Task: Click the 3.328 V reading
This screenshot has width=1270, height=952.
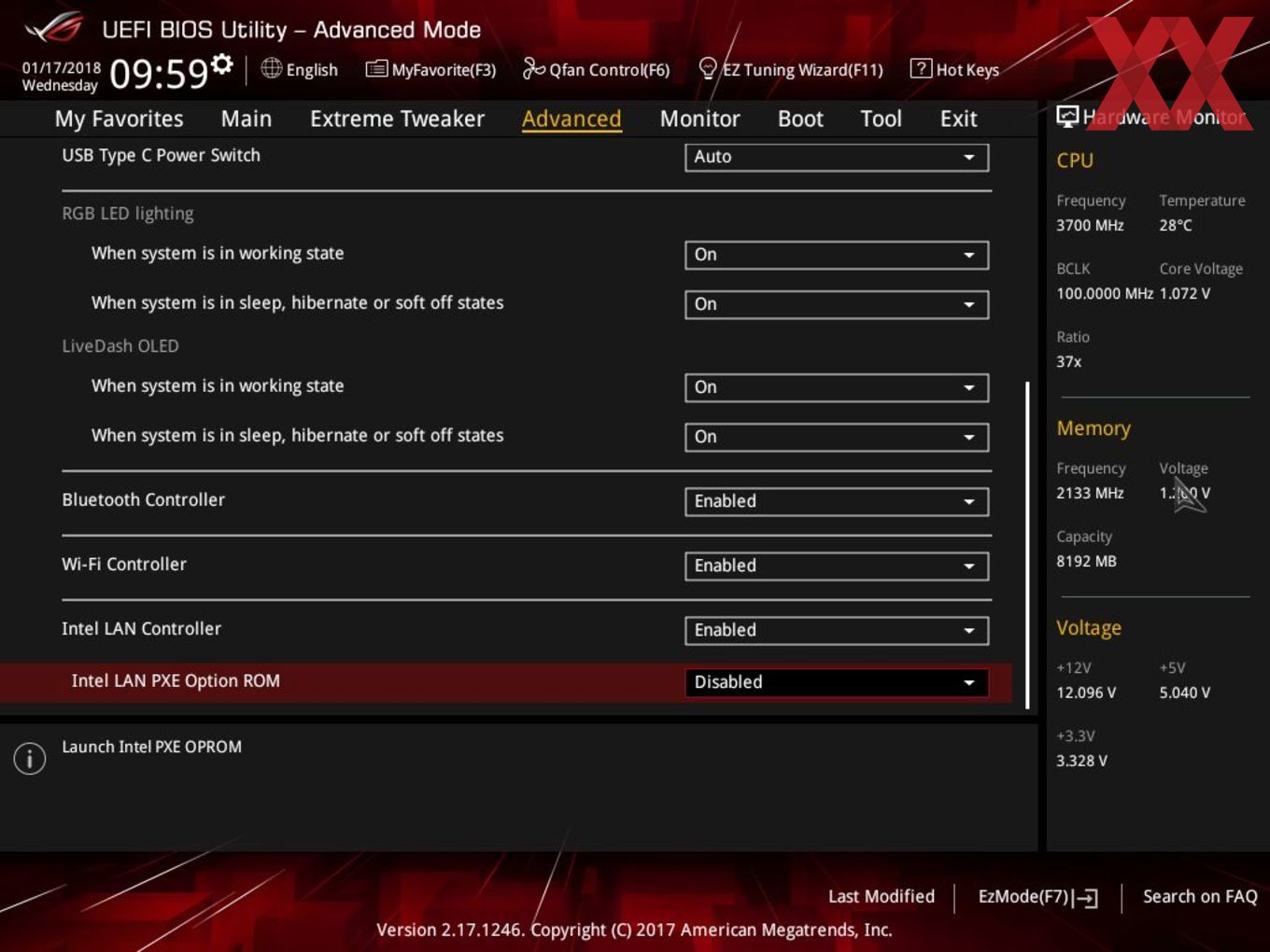Action: click(1081, 761)
